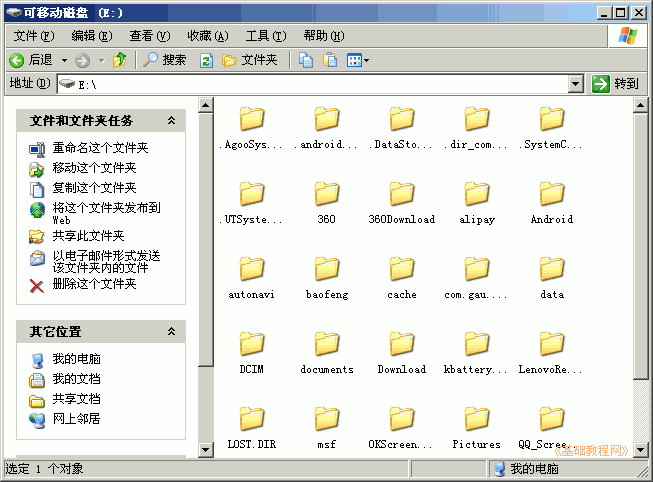Click file list scrollbar down arrow
The height and width of the screenshot is (482, 653).
[640, 450]
